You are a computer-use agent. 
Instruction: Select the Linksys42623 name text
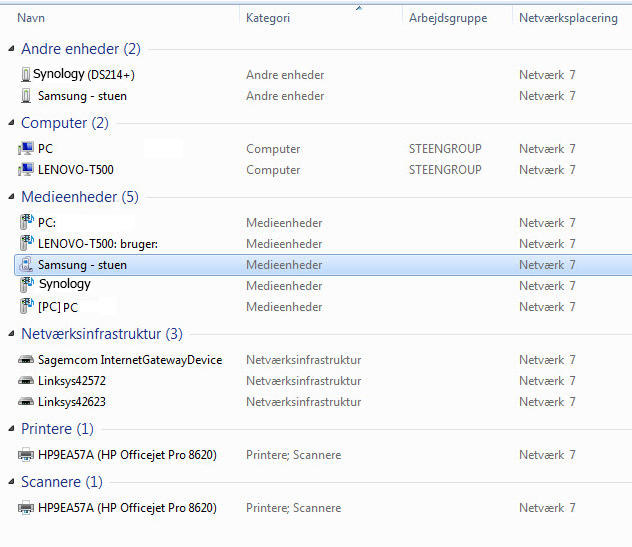[72, 401]
